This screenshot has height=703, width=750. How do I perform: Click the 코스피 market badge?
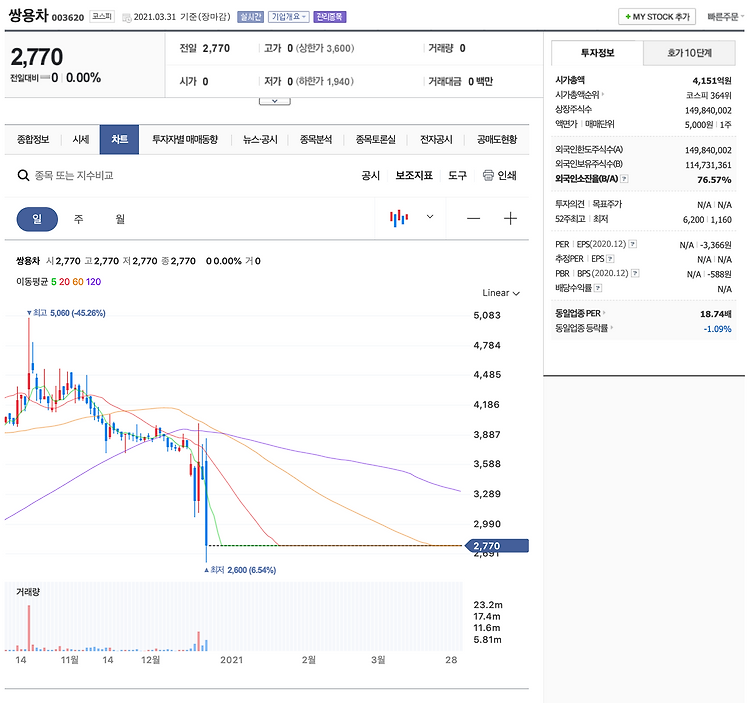(x=102, y=17)
